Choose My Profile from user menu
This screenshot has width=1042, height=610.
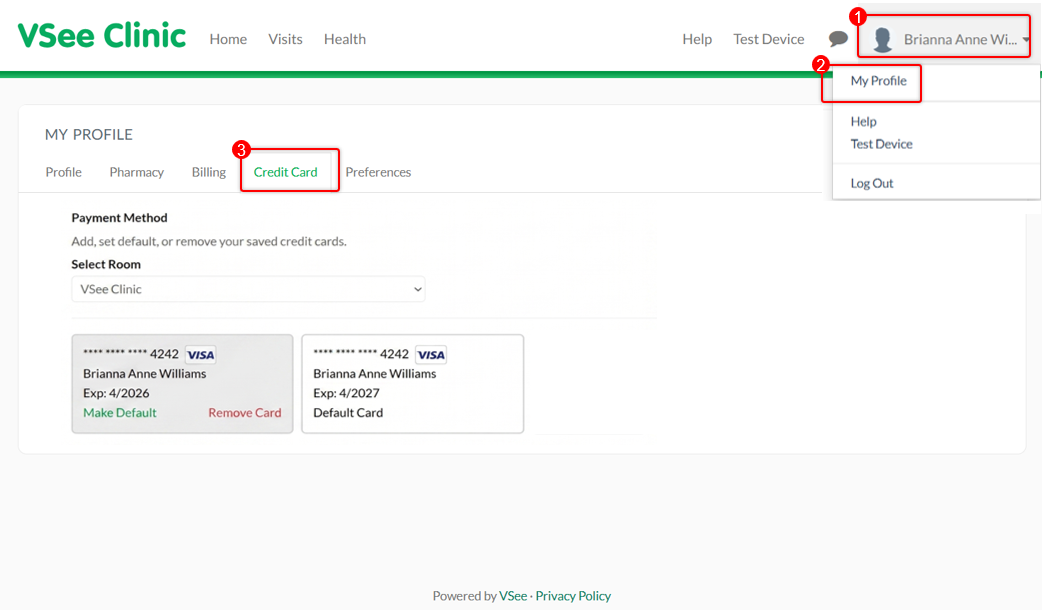(878, 81)
